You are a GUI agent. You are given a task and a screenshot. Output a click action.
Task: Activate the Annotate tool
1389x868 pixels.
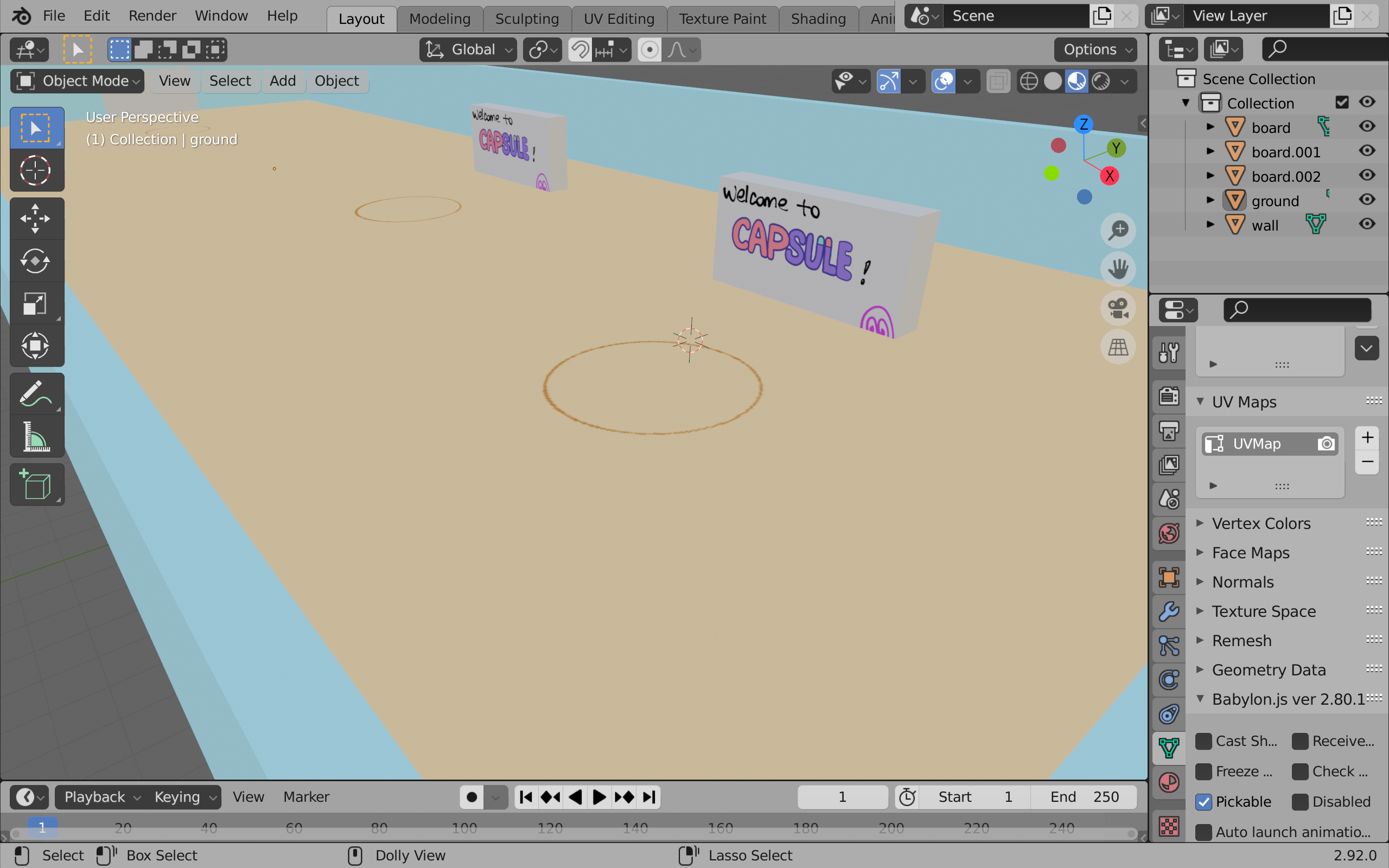(x=36, y=394)
